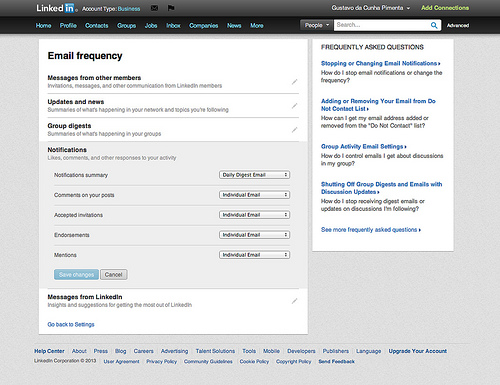Edit Messages from LinkedIn pencil icon
500x385 pixels.
[x=294, y=301]
